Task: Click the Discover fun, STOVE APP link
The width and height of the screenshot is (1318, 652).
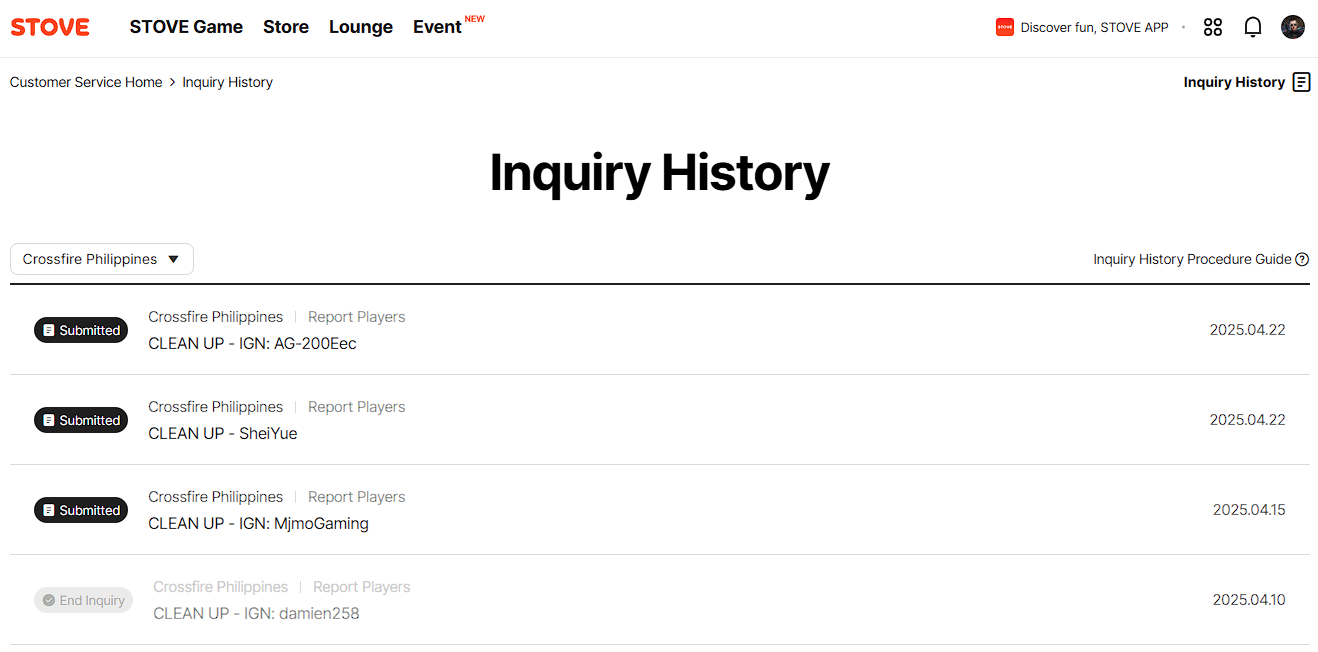Action: point(1094,27)
